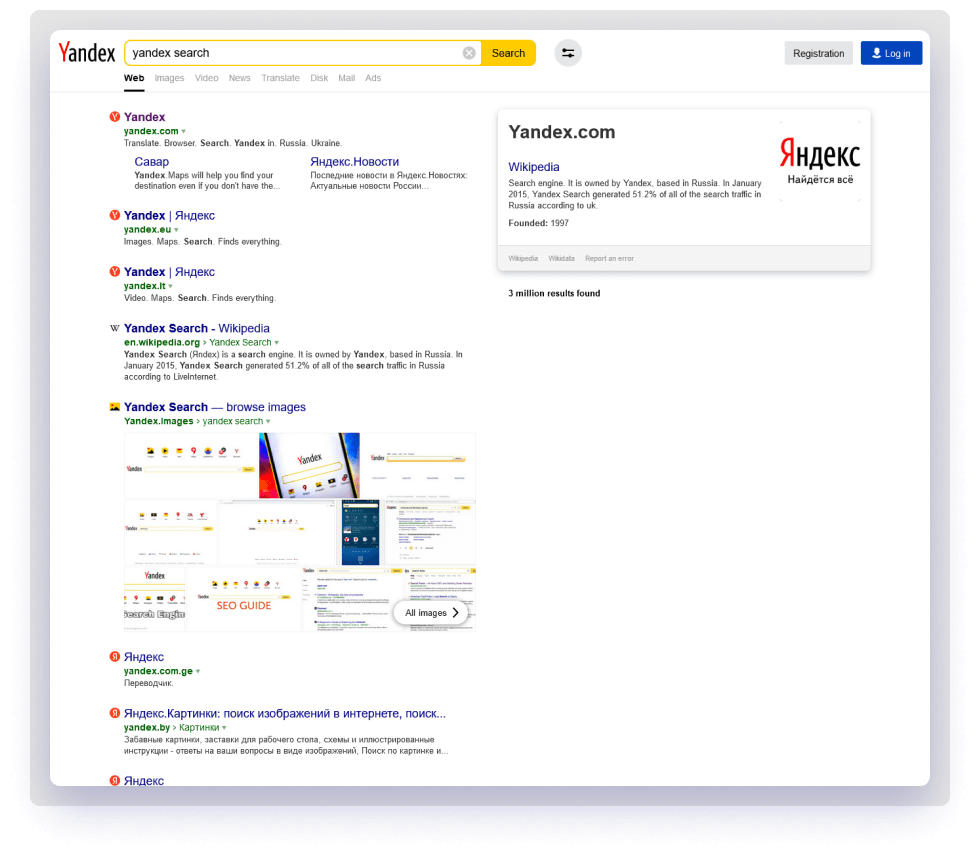Open All images button
Viewport: 980px width, 856px height.
point(431,613)
